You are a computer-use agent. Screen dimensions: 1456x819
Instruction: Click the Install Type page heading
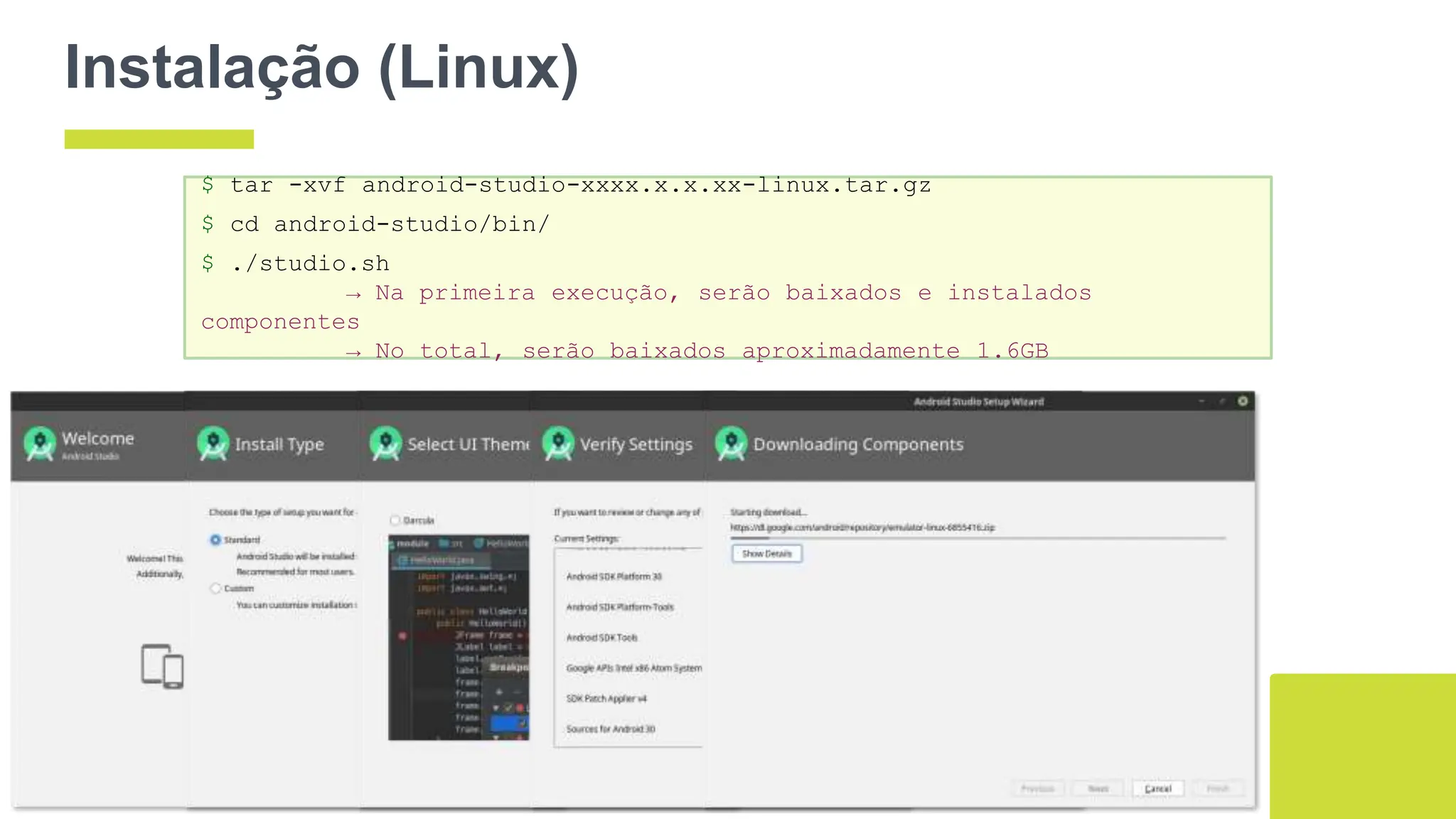(279, 444)
